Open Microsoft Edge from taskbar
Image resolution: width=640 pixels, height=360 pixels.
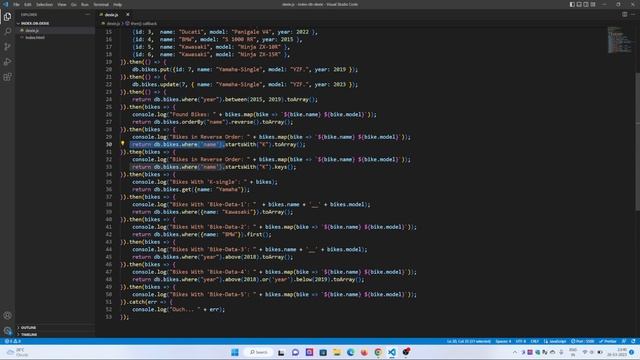(350, 352)
